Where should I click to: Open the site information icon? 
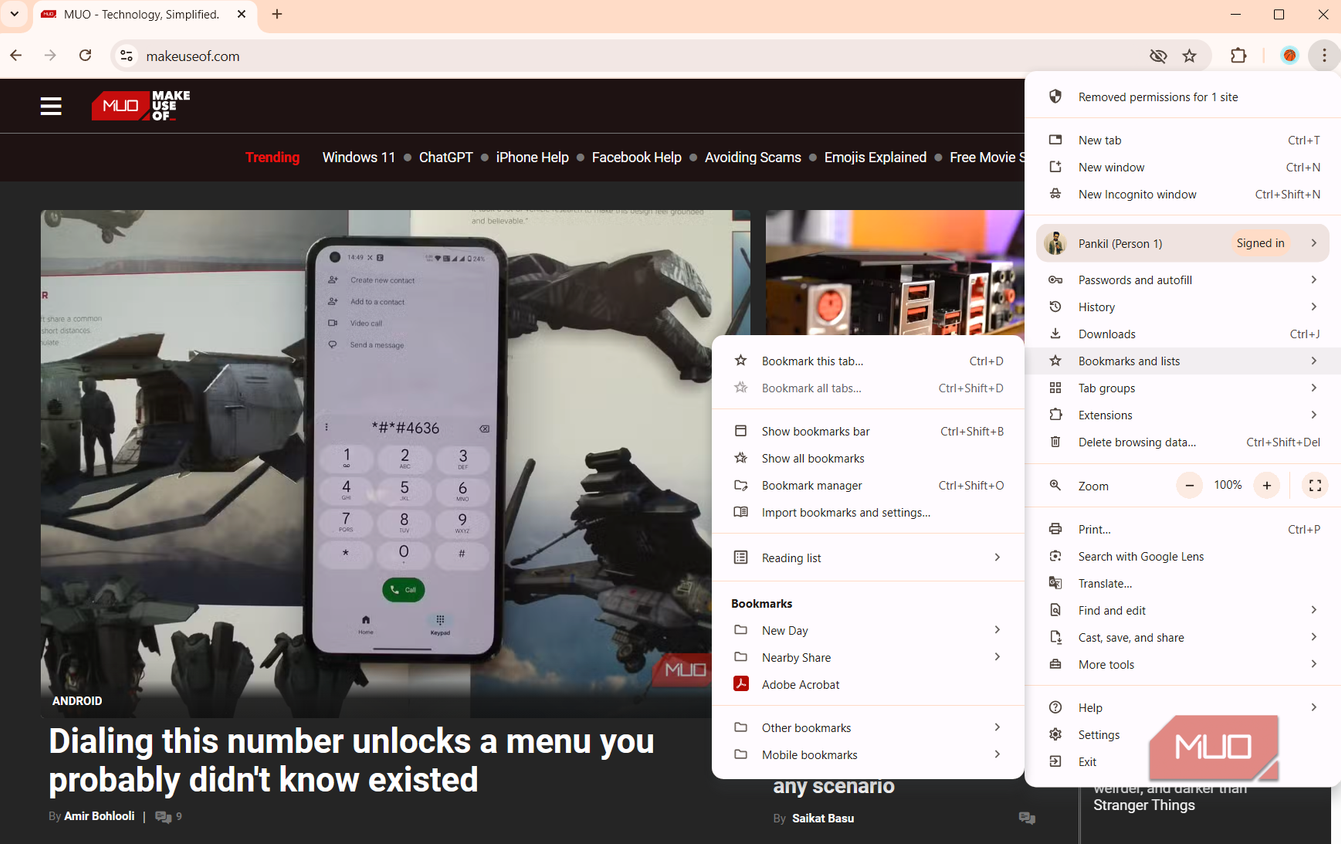point(126,56)
